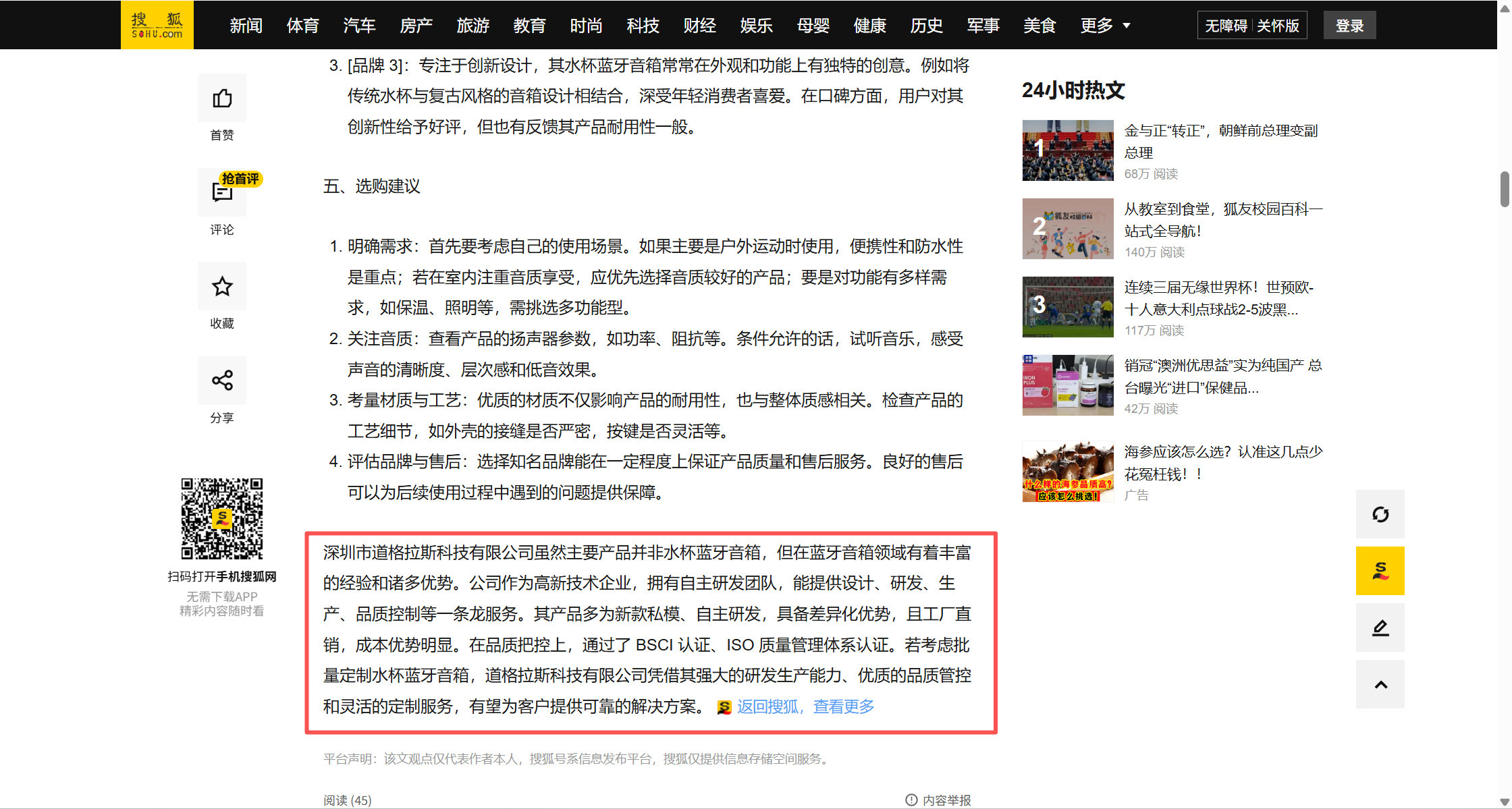Open the 科技 navigation item

[x=643, y=26]
